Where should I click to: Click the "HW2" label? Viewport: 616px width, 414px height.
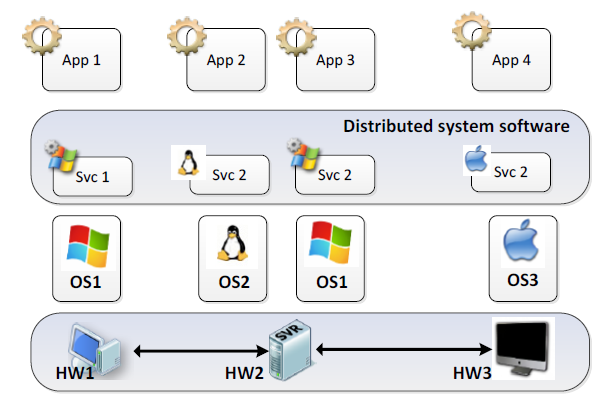pos(244,373)
